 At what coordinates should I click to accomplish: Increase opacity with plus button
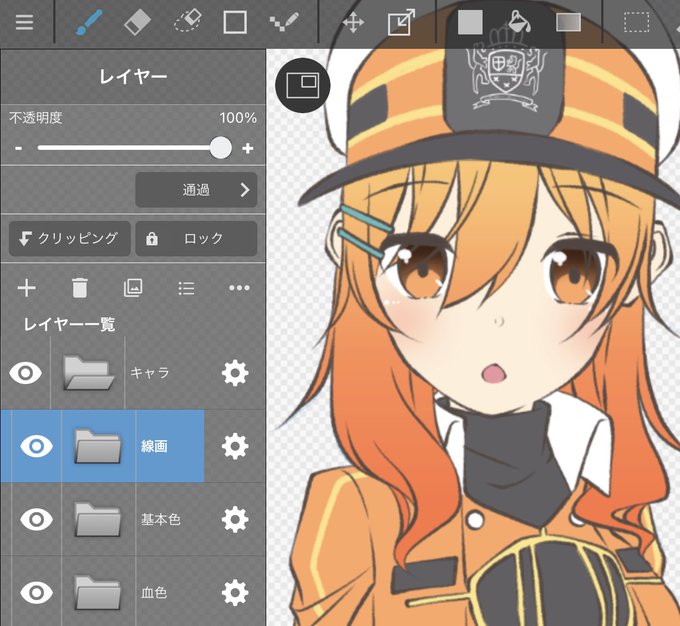click(x=248, y=148)
